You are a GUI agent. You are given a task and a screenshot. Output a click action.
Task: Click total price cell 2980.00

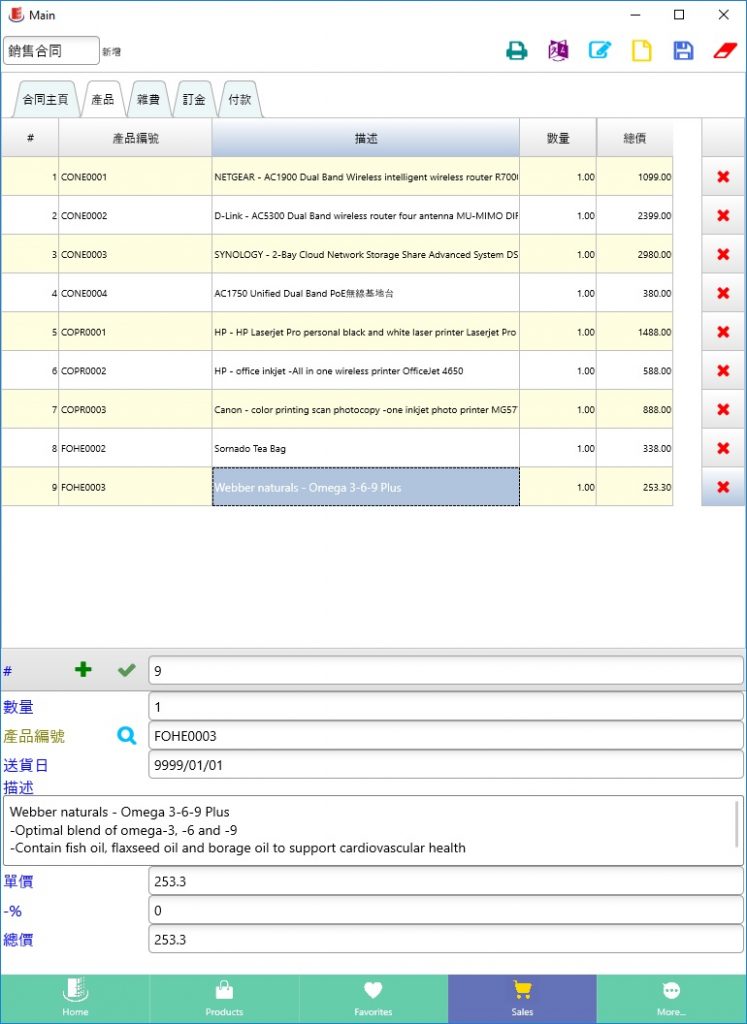click(635, 254)
